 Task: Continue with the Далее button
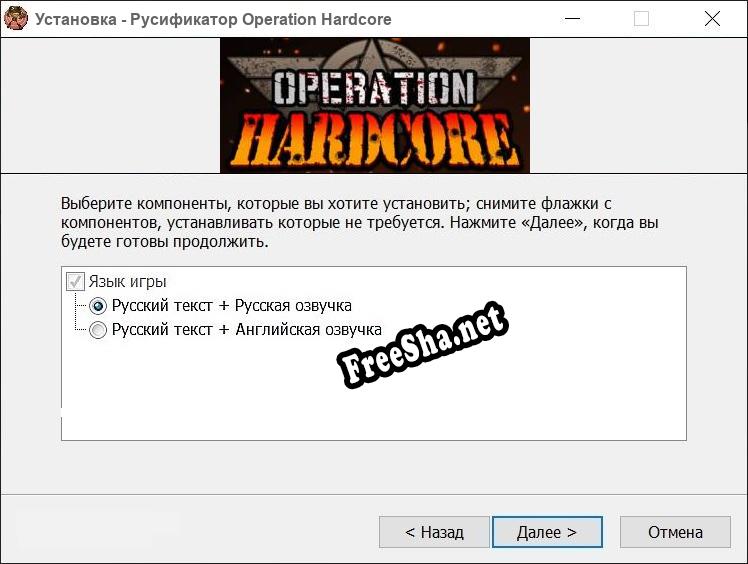(x=547, y=532)
